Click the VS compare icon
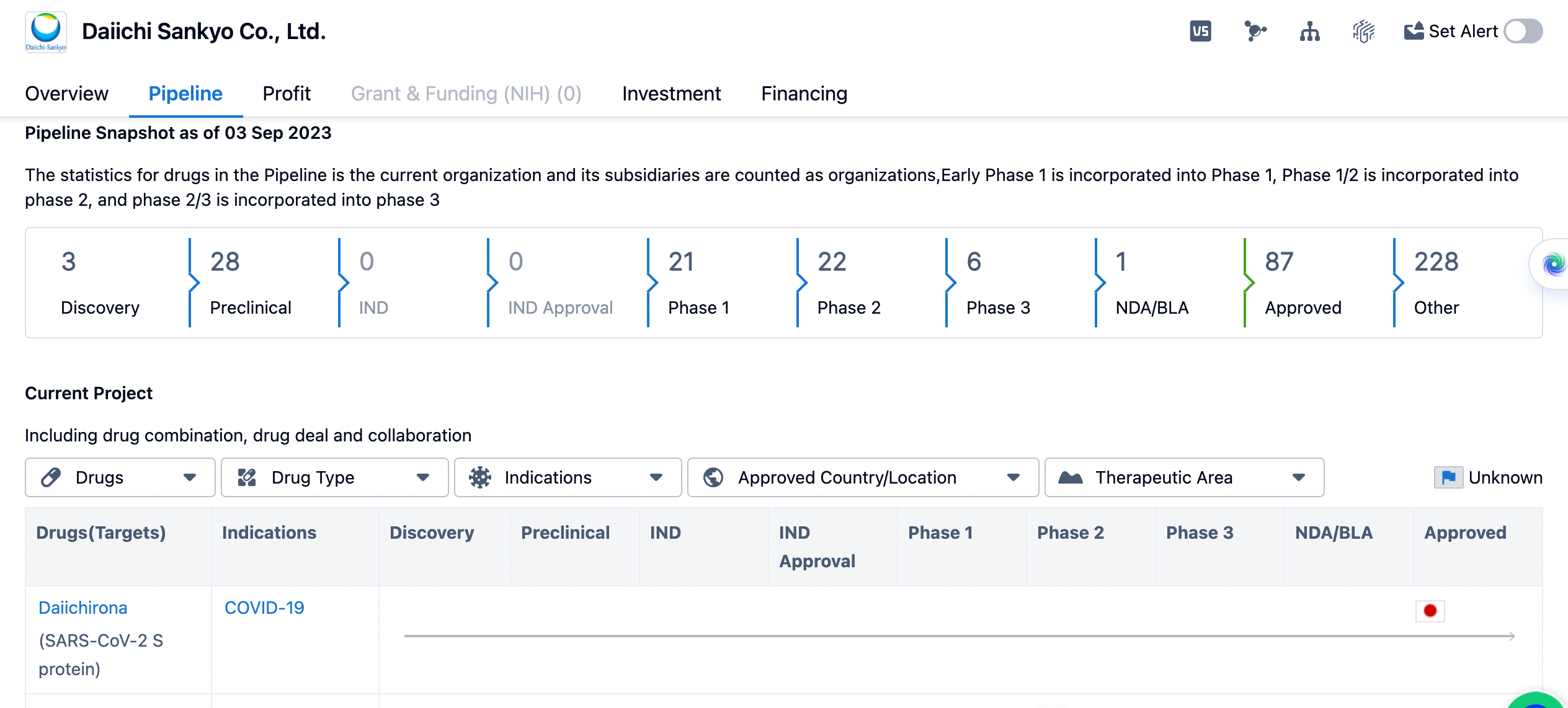The height and width of the screenshot is (708, 1568). 1200,31
